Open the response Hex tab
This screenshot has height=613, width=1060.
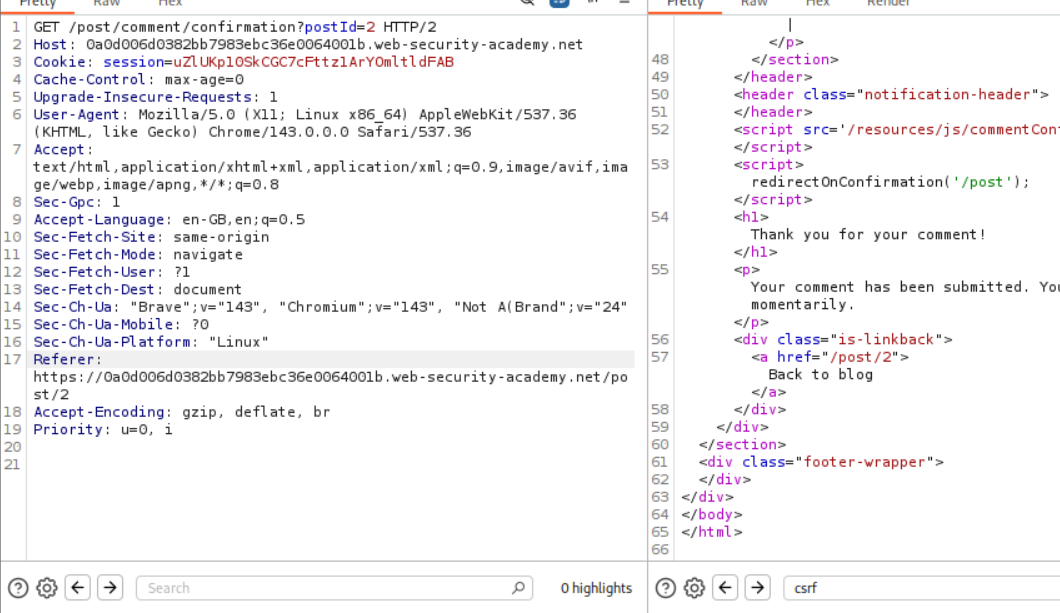point(817,4)
